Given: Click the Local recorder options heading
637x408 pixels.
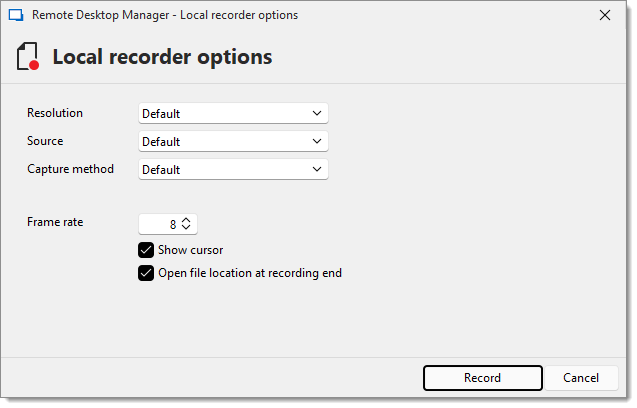Looking at the screenshot, I should (162, 57).
